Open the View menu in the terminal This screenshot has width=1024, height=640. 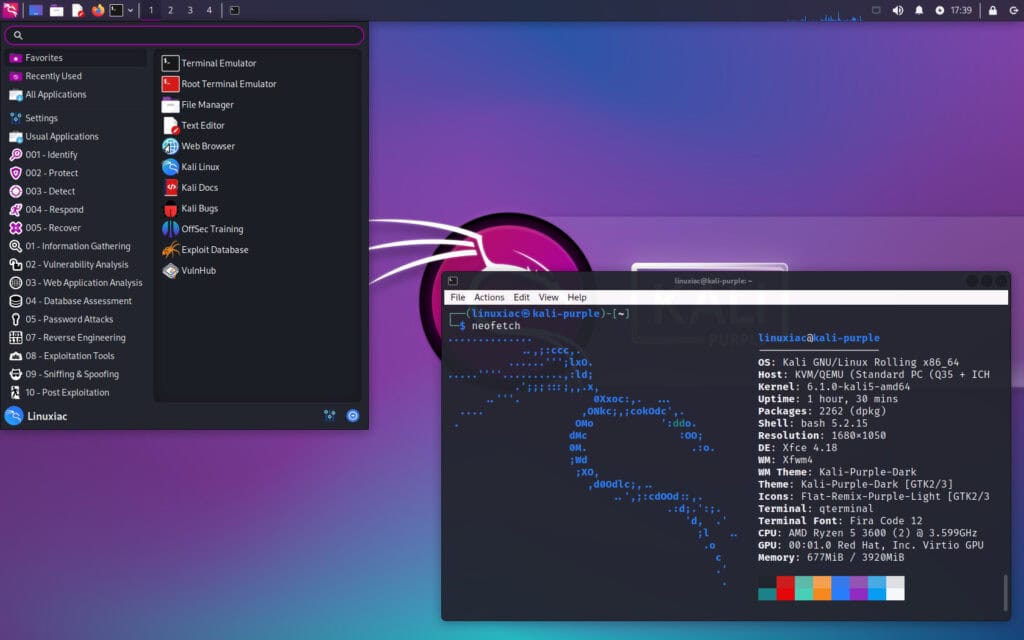(x=548, y=297)
